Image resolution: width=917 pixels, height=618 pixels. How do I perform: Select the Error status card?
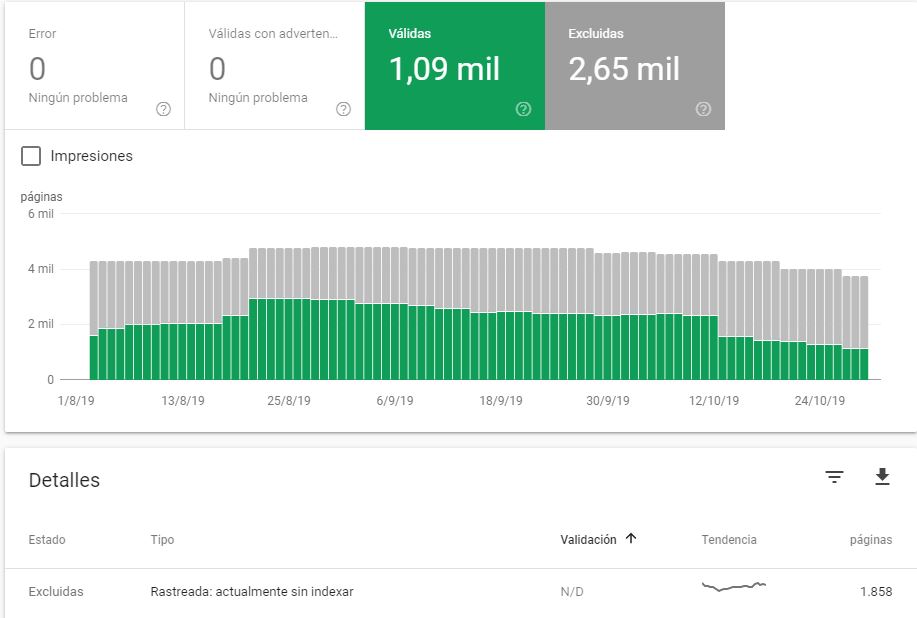coord(95,65)
